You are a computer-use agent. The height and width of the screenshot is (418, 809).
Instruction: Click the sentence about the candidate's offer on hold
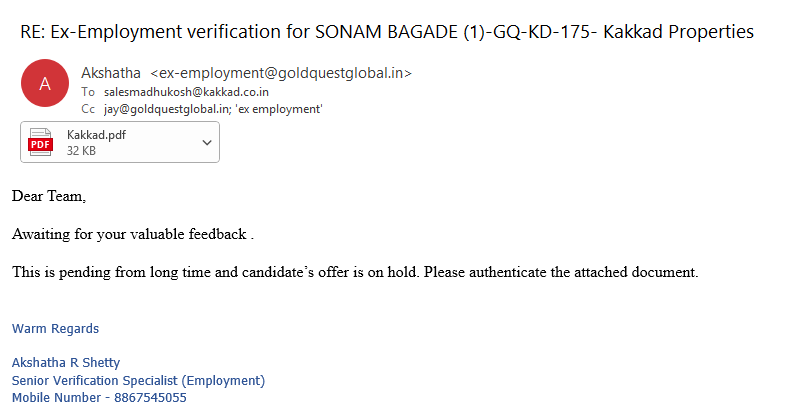(354, 271)
